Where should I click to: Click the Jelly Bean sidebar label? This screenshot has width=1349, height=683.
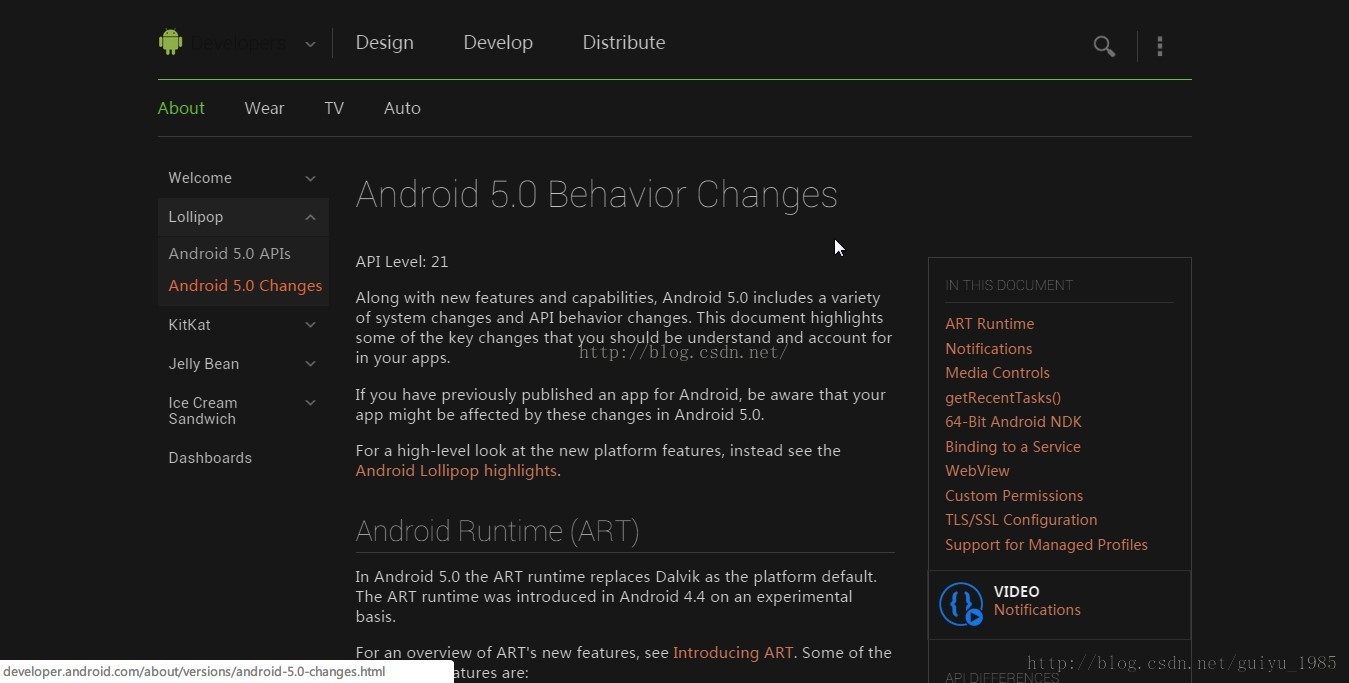(203, 364)
